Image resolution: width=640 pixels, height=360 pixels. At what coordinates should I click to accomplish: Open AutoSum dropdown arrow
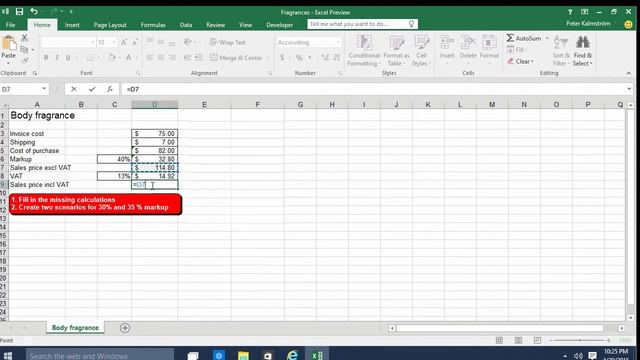point(547,38)
